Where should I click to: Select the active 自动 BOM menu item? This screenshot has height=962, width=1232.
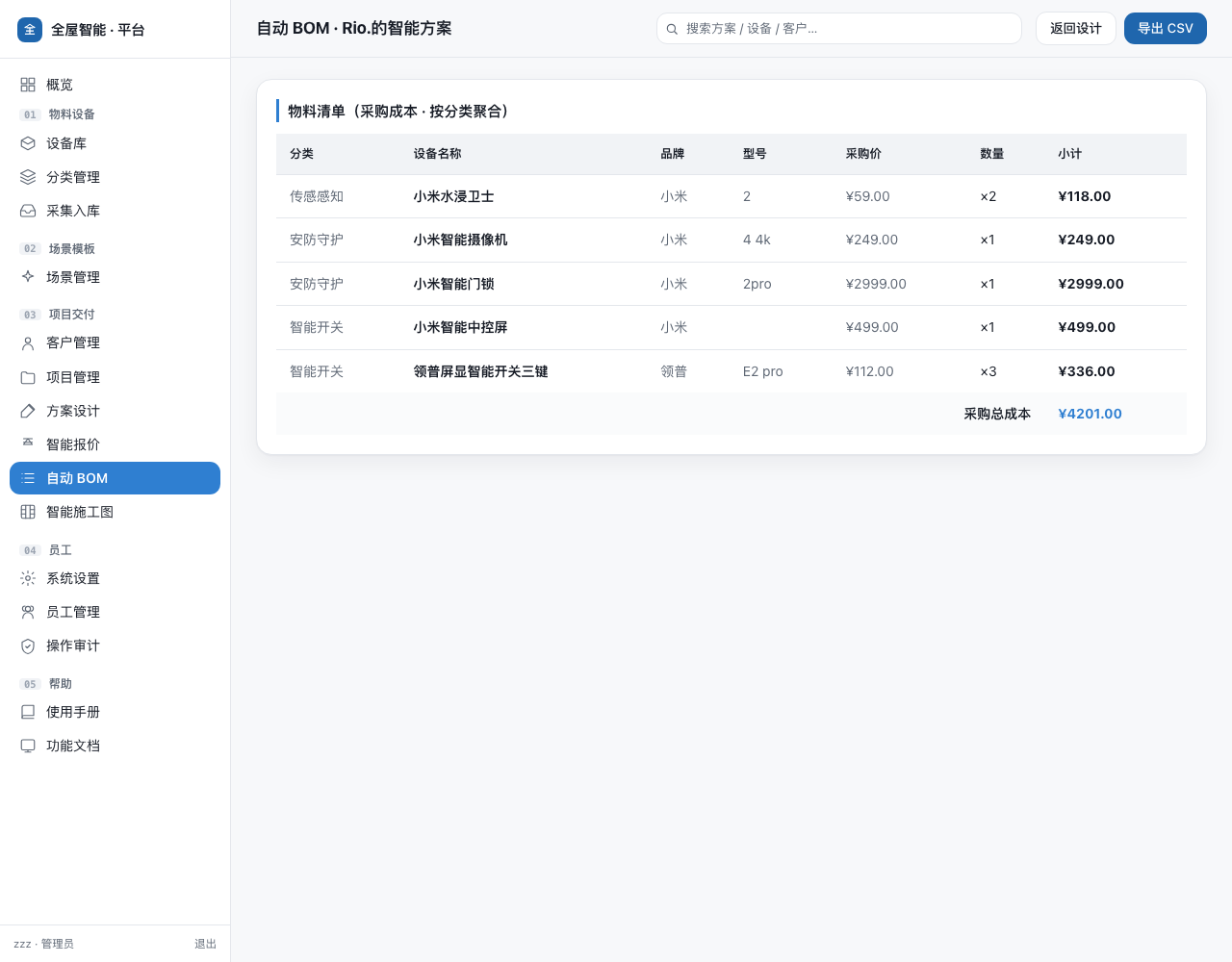pyautogui.click(x=115, y=478)
